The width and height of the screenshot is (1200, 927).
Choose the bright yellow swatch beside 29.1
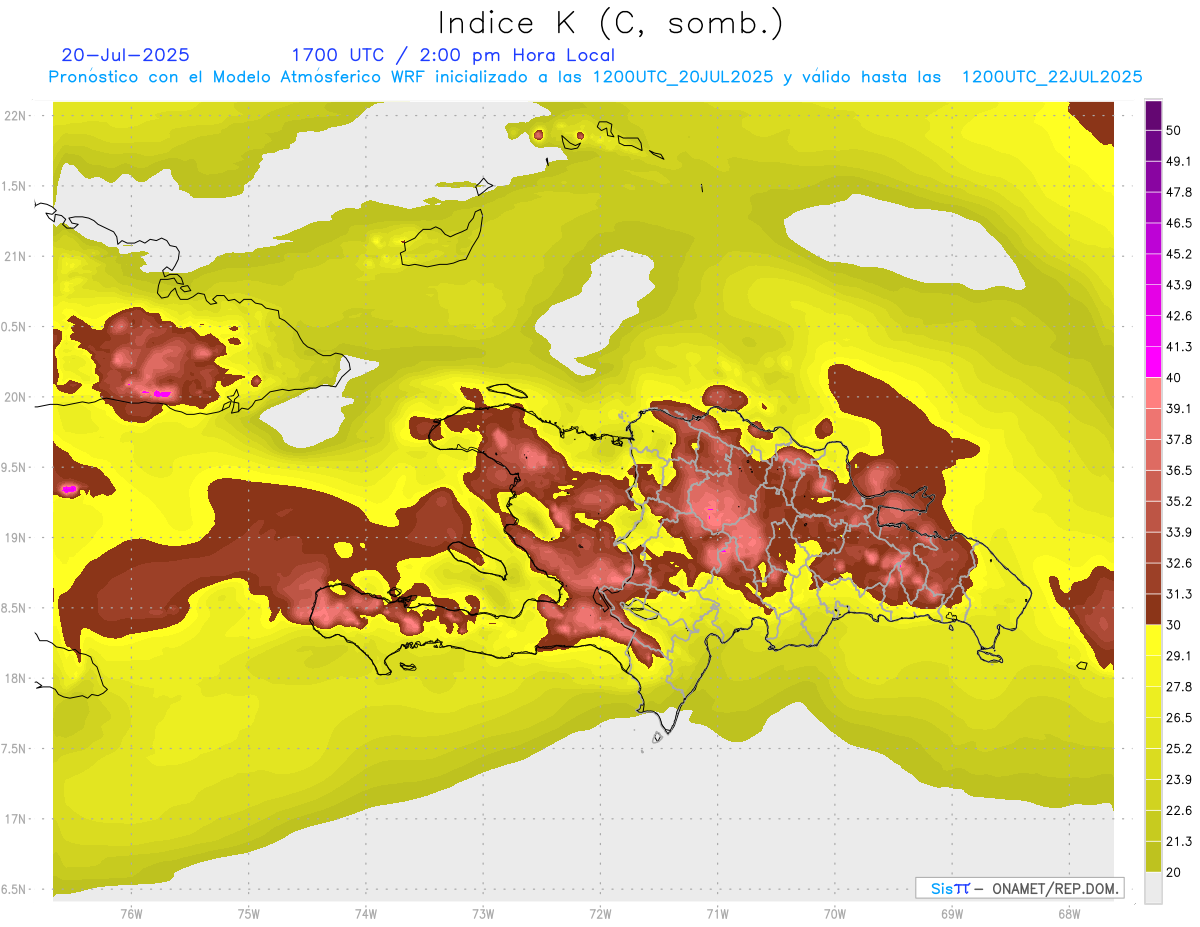pos(1153,641)
